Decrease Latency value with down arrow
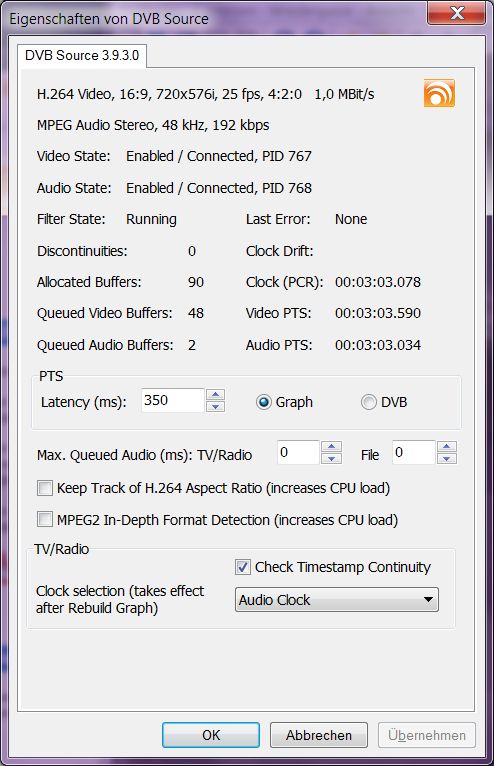 click(x=215, y=406)
